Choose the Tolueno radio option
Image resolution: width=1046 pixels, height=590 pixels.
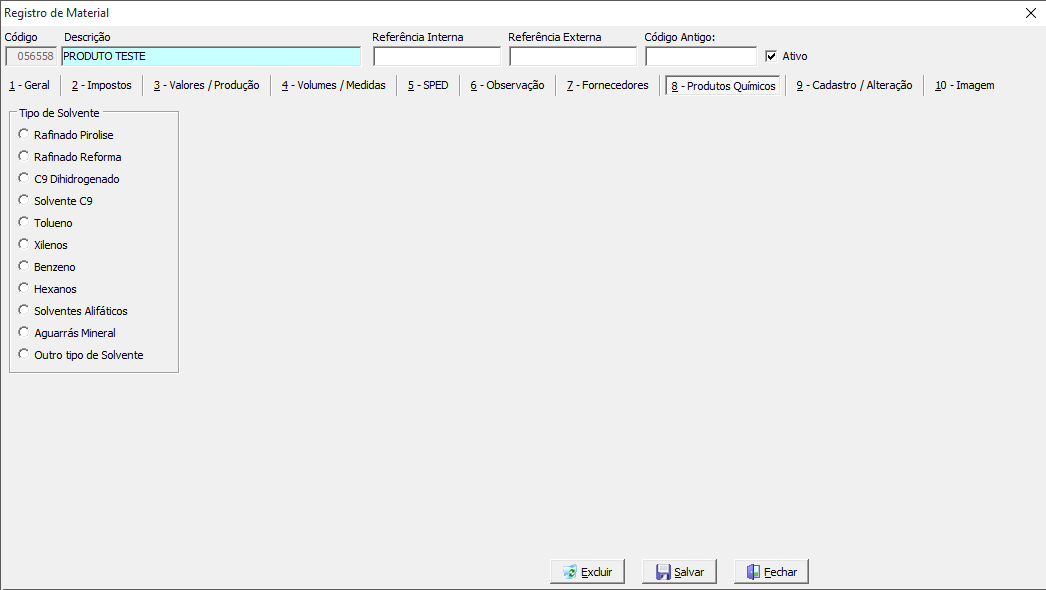tap(24, 222)
